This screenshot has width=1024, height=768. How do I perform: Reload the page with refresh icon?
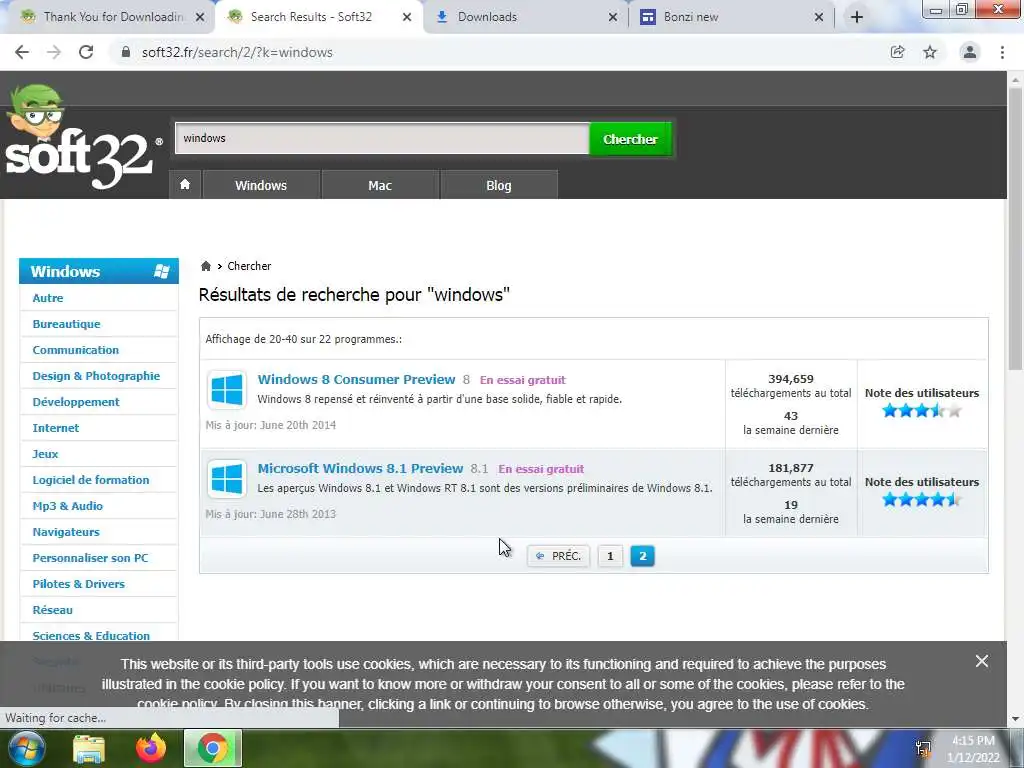click(x=86, y=52)
